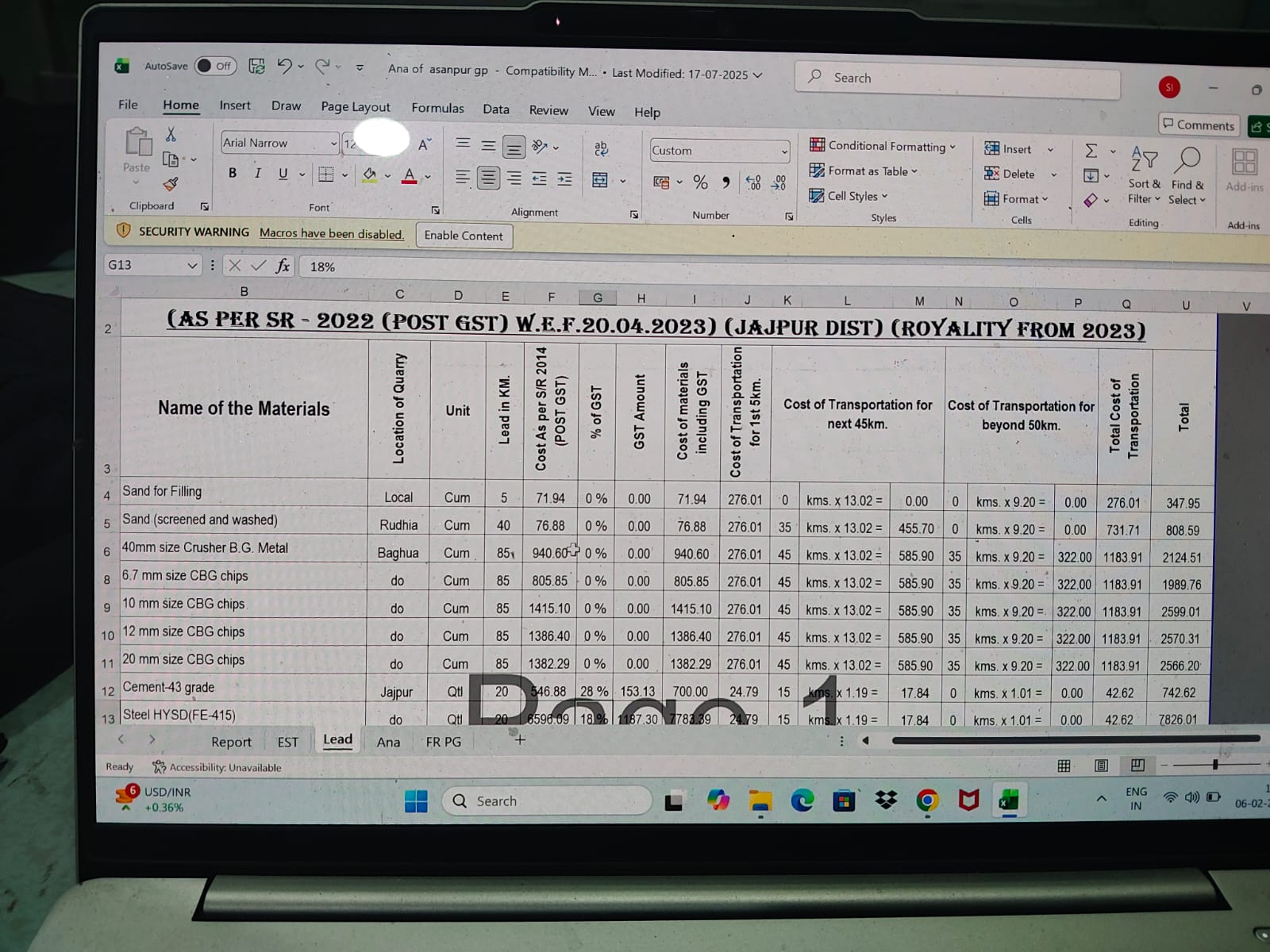
Task: Click the Enable Content button
Action: point(464,236)
